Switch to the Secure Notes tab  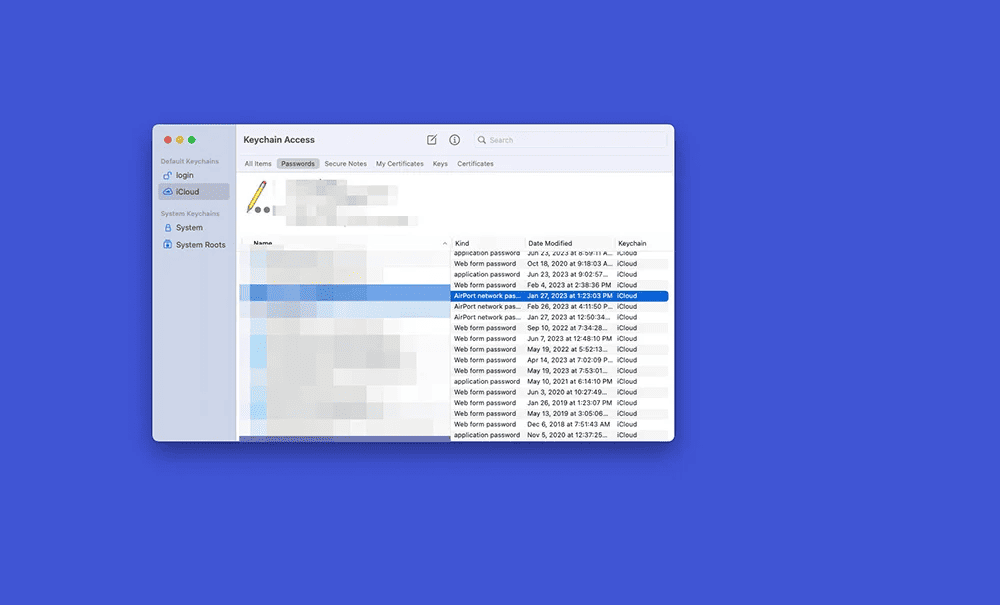[x=345, y=164]
